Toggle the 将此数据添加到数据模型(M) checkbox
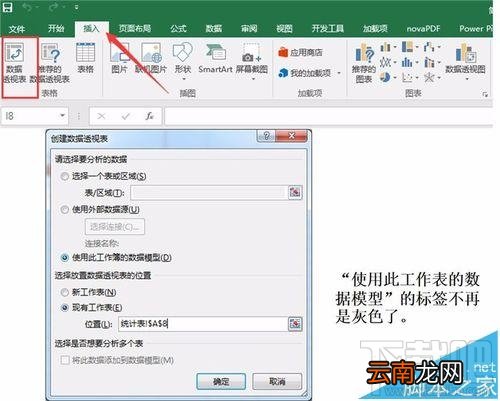The width and height of the screenshot is (500, 401). click(65, 360)
